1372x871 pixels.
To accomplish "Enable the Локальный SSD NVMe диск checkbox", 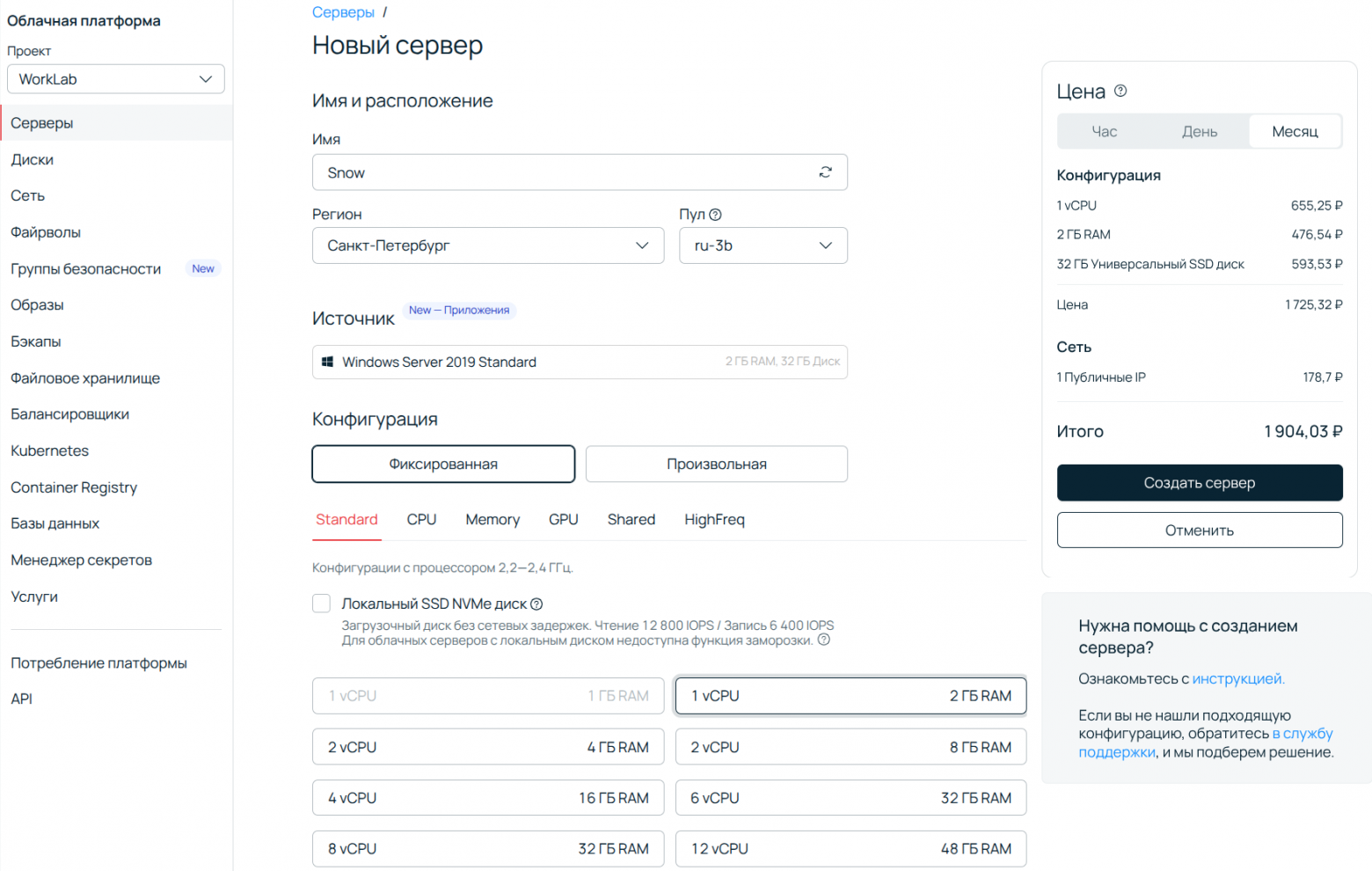I will (x=322, y=604).
